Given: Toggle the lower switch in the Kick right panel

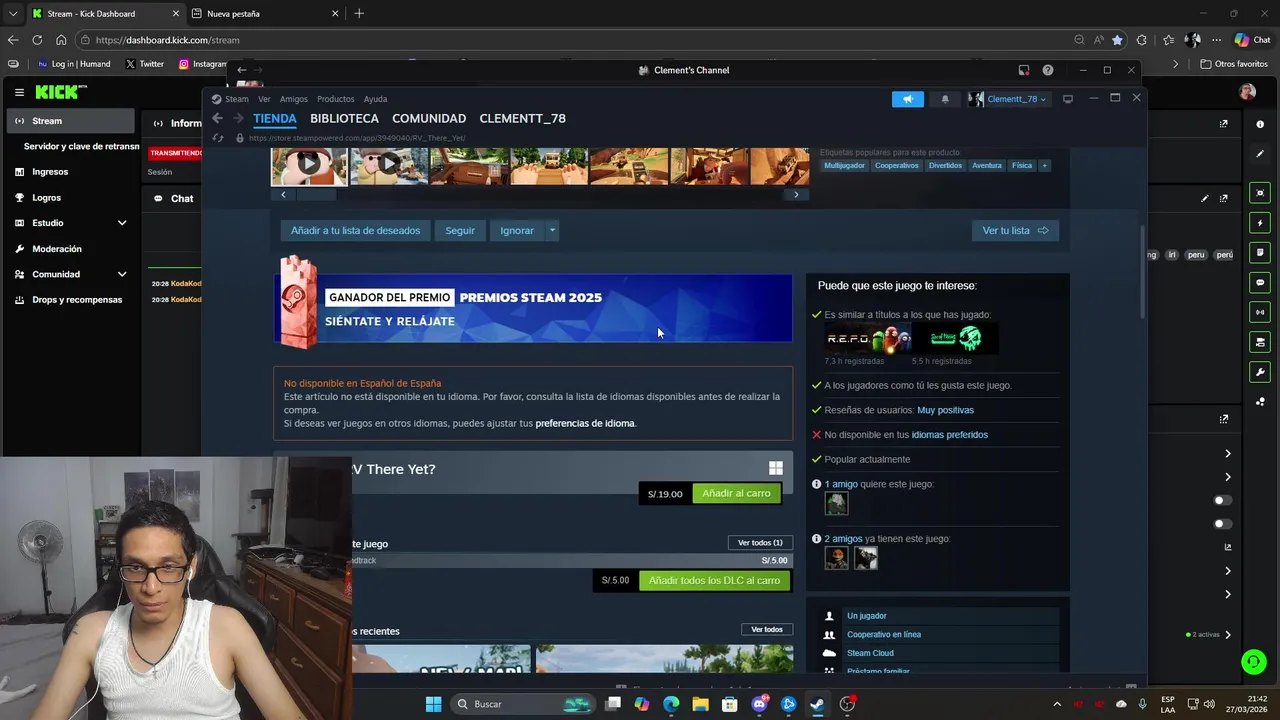Looking at the screenshot, I should point(1222,523).
